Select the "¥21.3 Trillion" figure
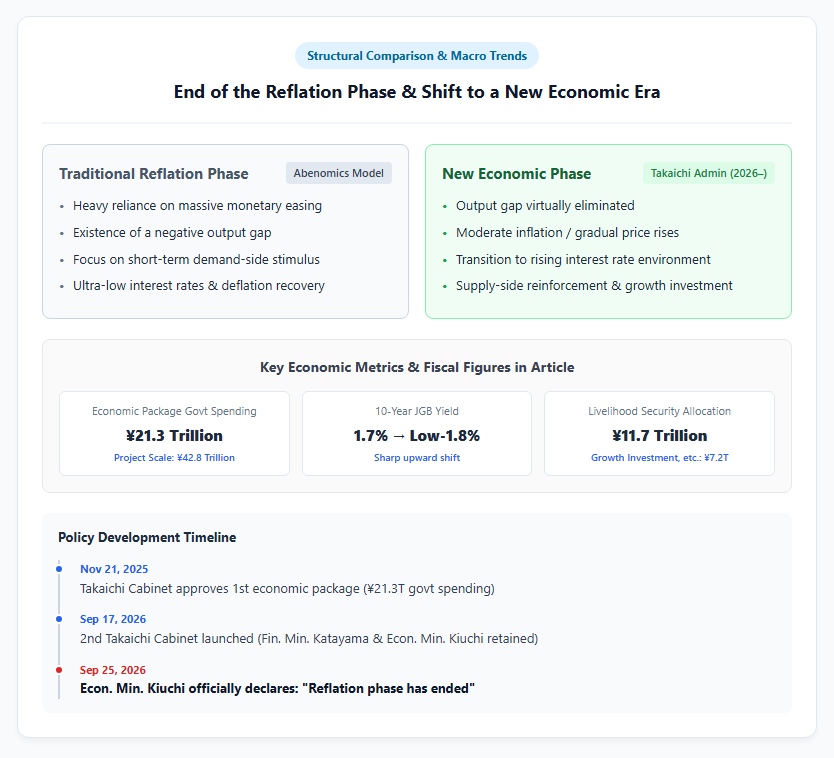This screenshot has width=834, height=758. (x=174, y=436)
